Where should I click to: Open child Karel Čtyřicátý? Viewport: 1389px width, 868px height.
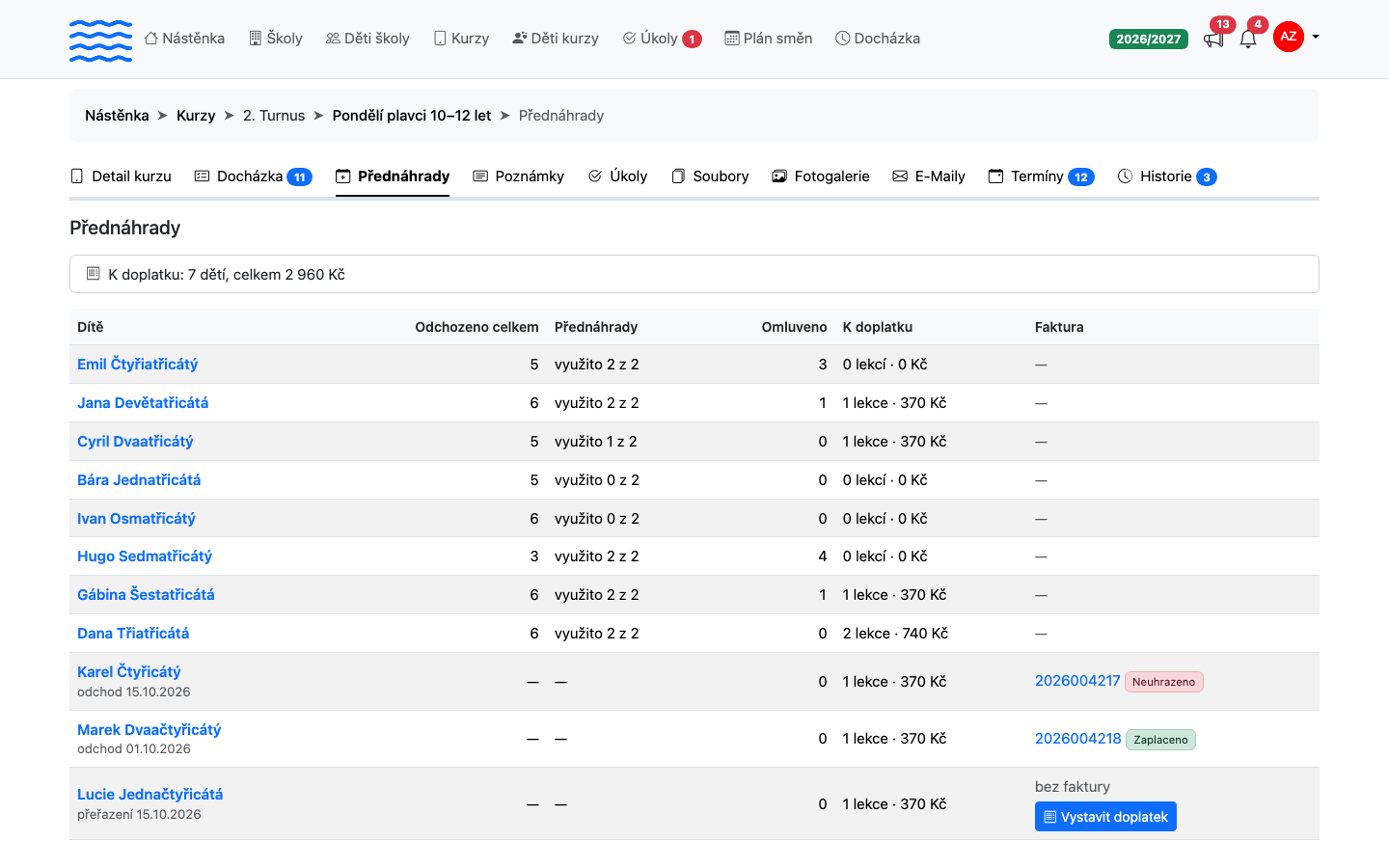(x=129, y=672)
